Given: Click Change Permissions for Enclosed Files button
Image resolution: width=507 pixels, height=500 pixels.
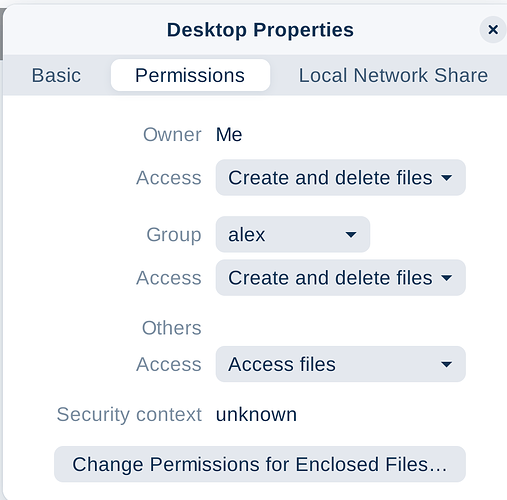Looking at the screenshot, I should pyautogui.click(x=260, y=464).
